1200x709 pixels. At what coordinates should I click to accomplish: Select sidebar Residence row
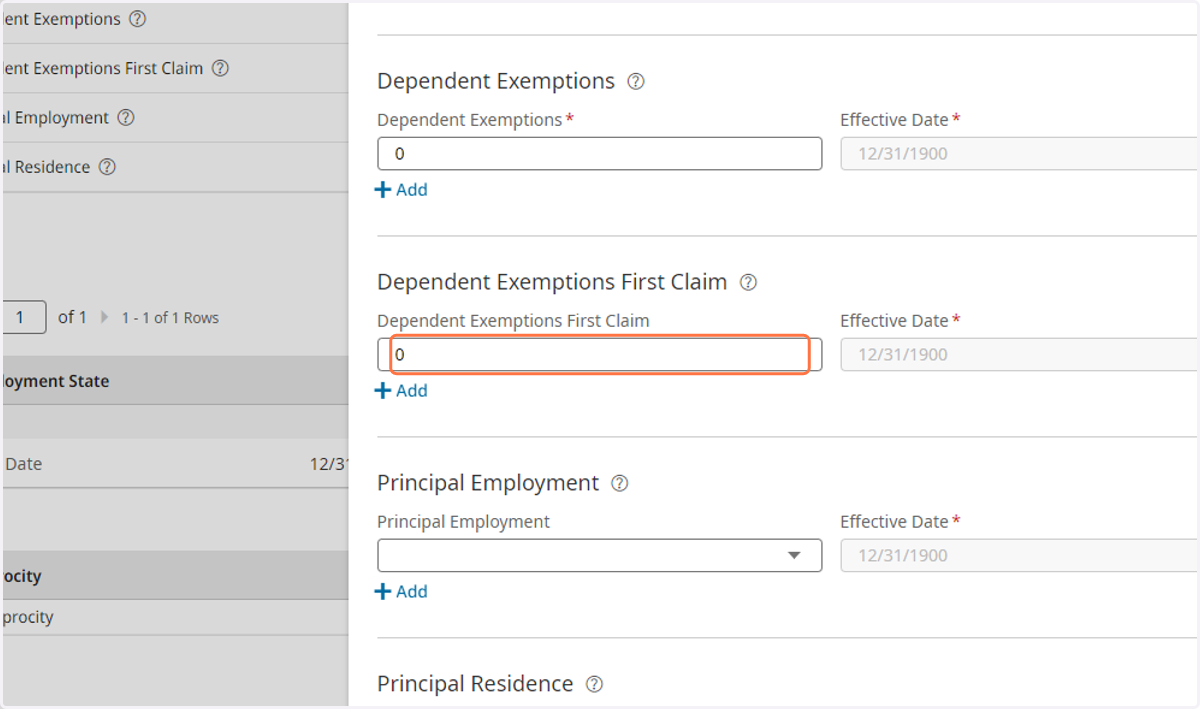pos(175,167)
